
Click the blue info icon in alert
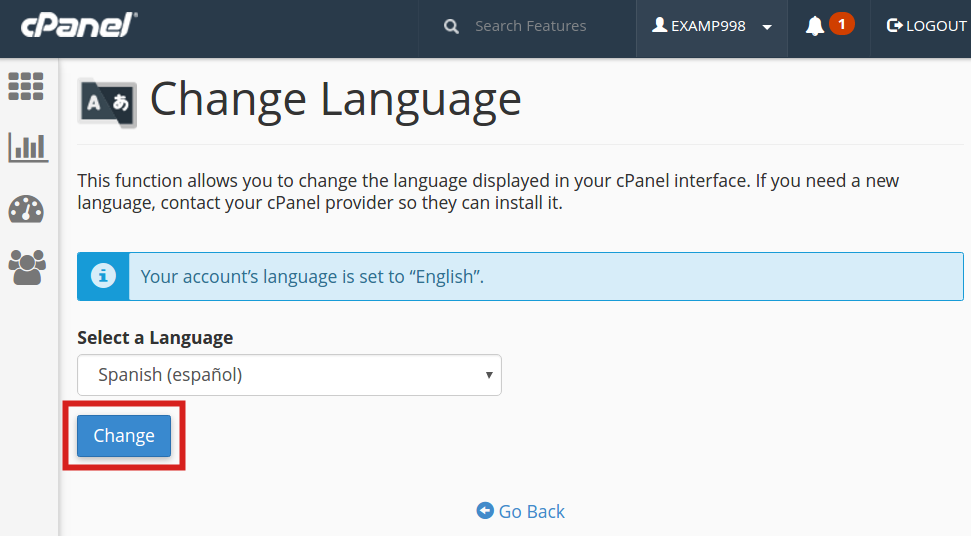(103, 276)
